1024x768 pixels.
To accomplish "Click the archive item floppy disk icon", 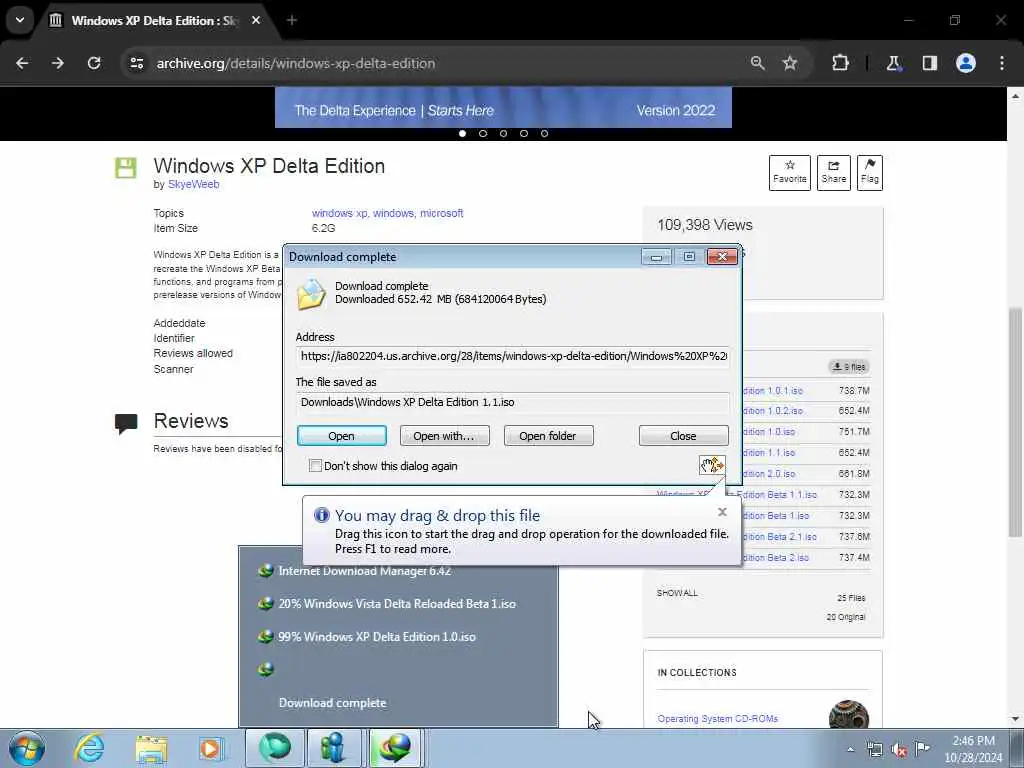I will click(x=126, y=168).
